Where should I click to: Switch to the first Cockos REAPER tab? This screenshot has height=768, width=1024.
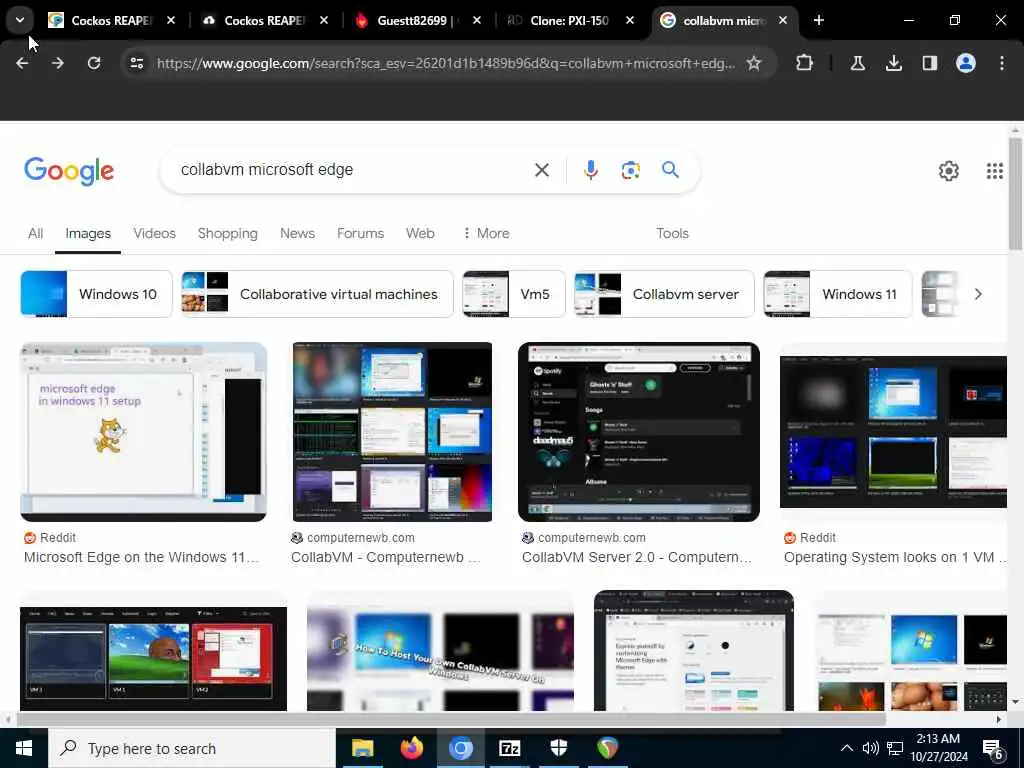pyautogui.click(x=111, y=20)
